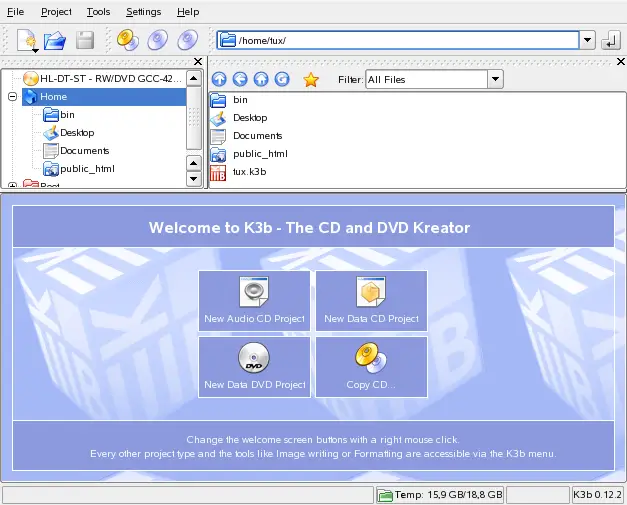Click the New Project toolbar icon
The width and height of the screenshot is (627, 505).
[26, 40]
